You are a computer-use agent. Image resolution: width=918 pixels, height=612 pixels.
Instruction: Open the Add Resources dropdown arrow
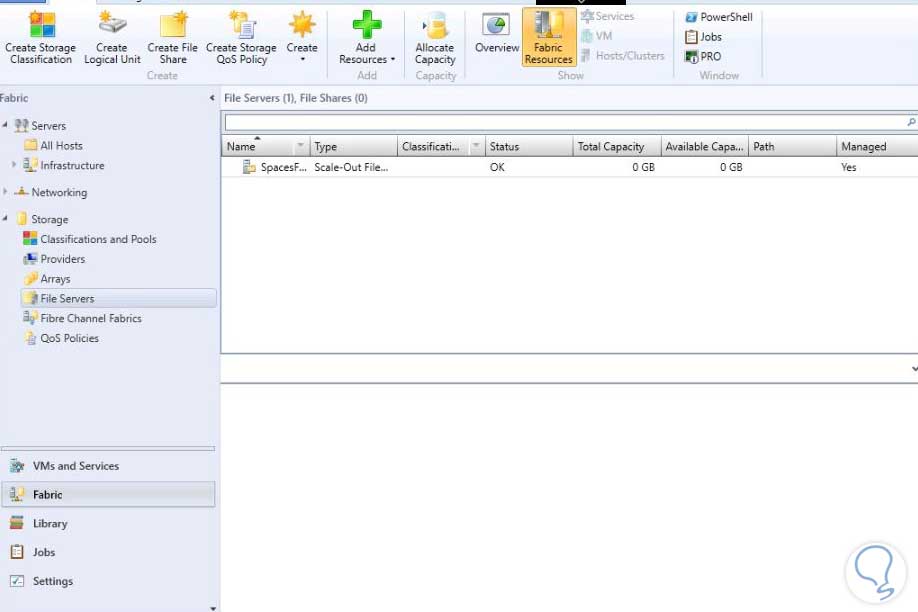pyautogui.click(x=393, y=59)
